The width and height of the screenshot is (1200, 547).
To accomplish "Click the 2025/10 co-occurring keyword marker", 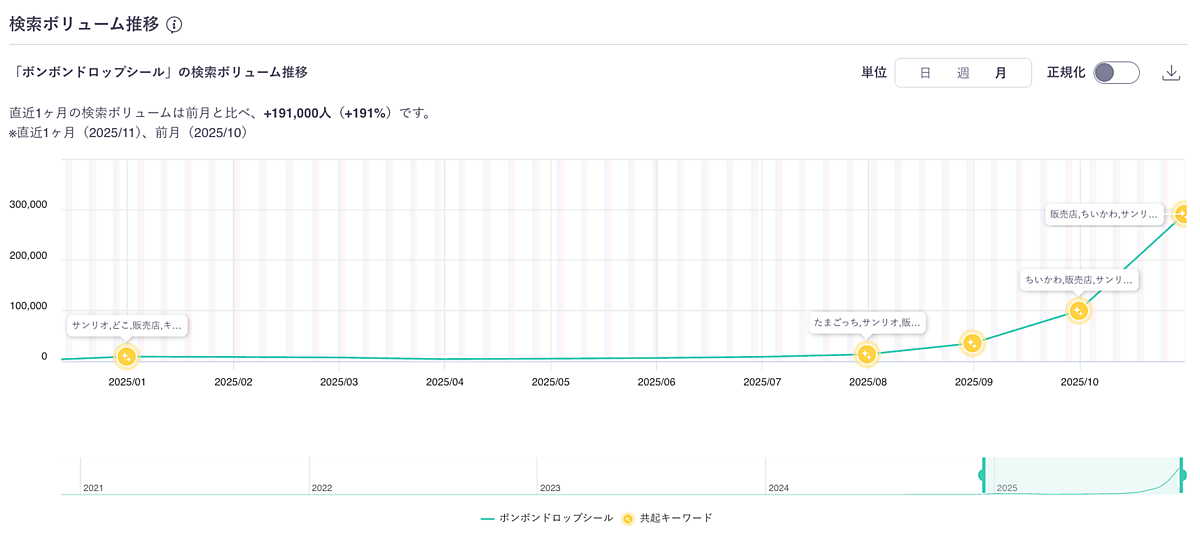I will click(1078, 311).
